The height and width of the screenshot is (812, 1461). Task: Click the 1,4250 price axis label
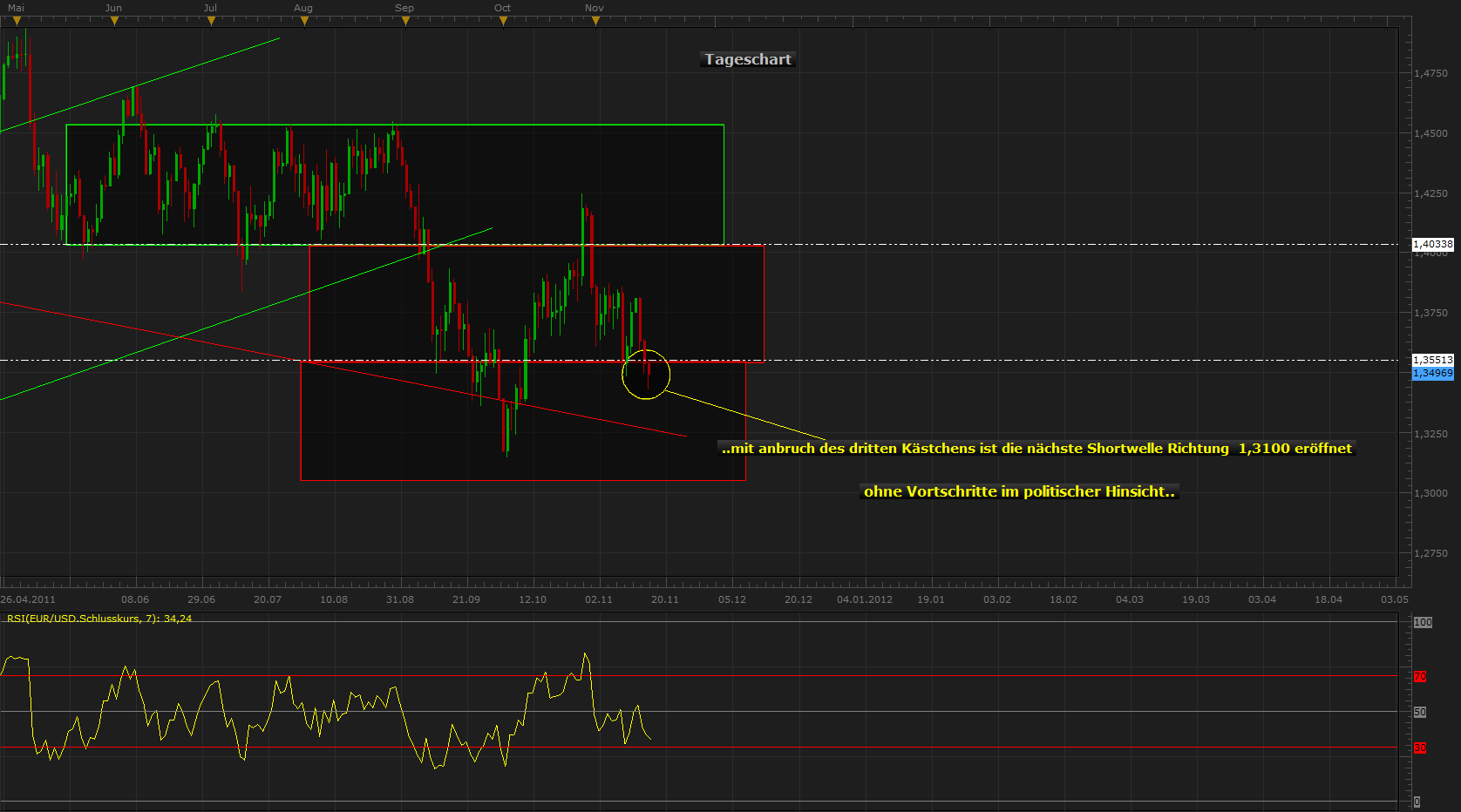pyautogui.click(x=1430, y=193)
